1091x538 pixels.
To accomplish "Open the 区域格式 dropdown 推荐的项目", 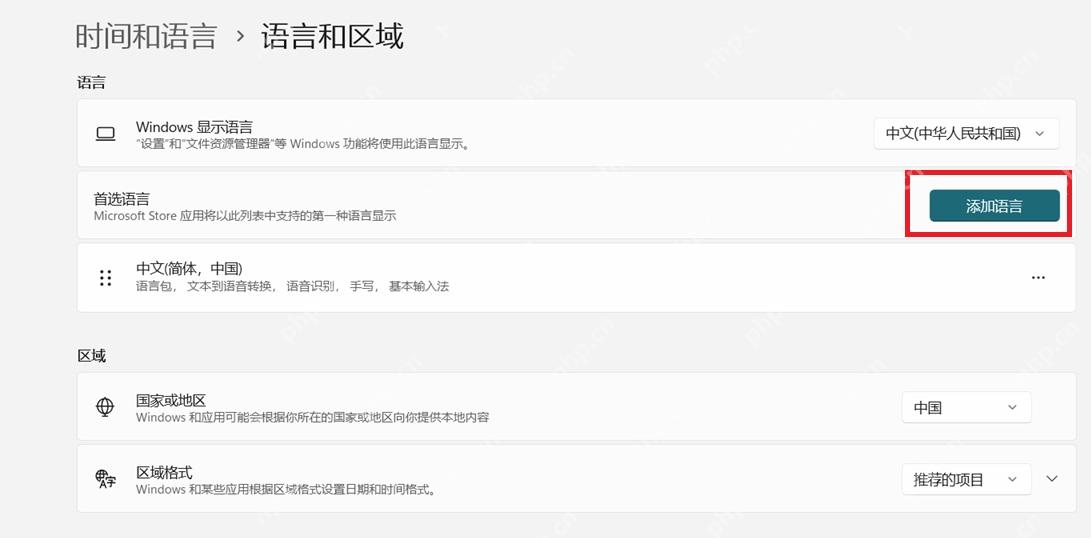I will 966,480.
